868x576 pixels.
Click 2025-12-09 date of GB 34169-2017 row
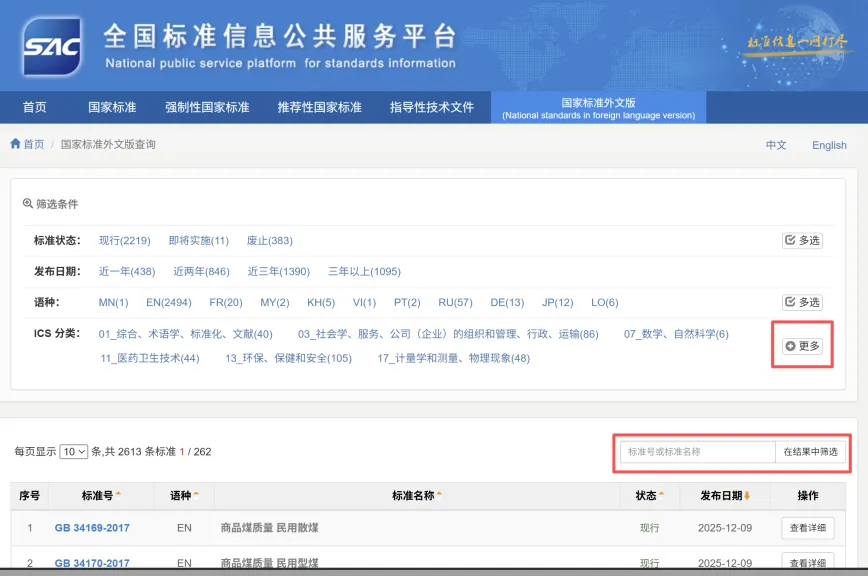click(x=725, y=528)
